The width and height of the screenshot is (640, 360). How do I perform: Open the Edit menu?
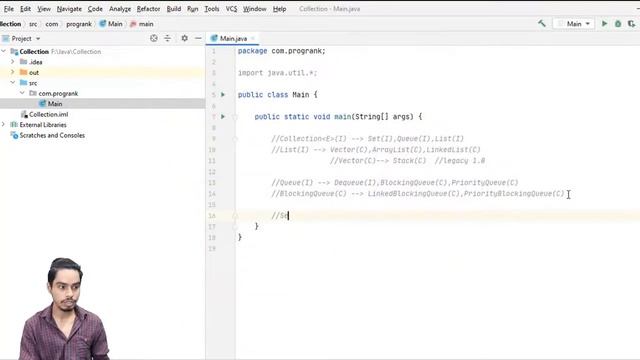pyautogui.click(x=25, y=9)
